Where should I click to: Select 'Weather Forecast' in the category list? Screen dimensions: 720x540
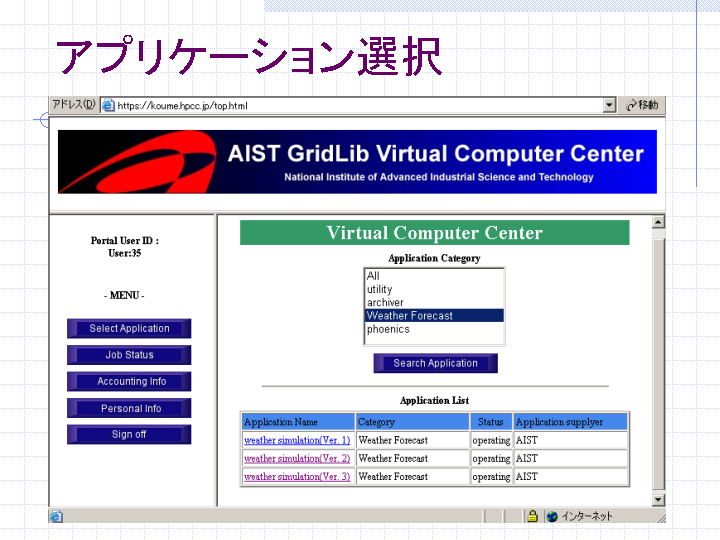pos(434,315)
